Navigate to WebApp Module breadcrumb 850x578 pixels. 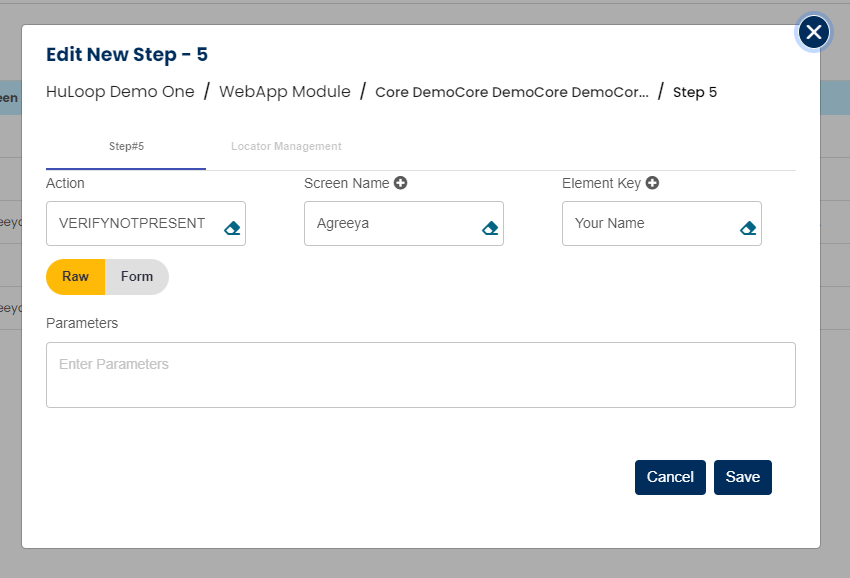[x=285, y=92]
